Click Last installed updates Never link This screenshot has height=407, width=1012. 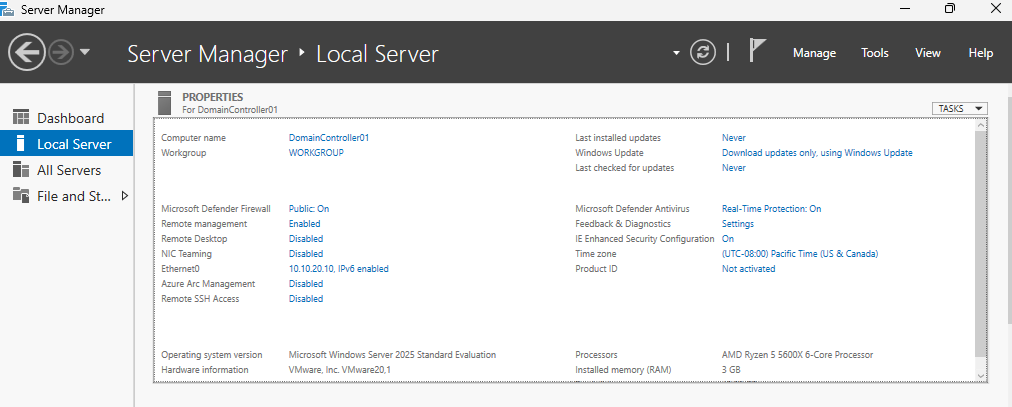tap(733, 137)
